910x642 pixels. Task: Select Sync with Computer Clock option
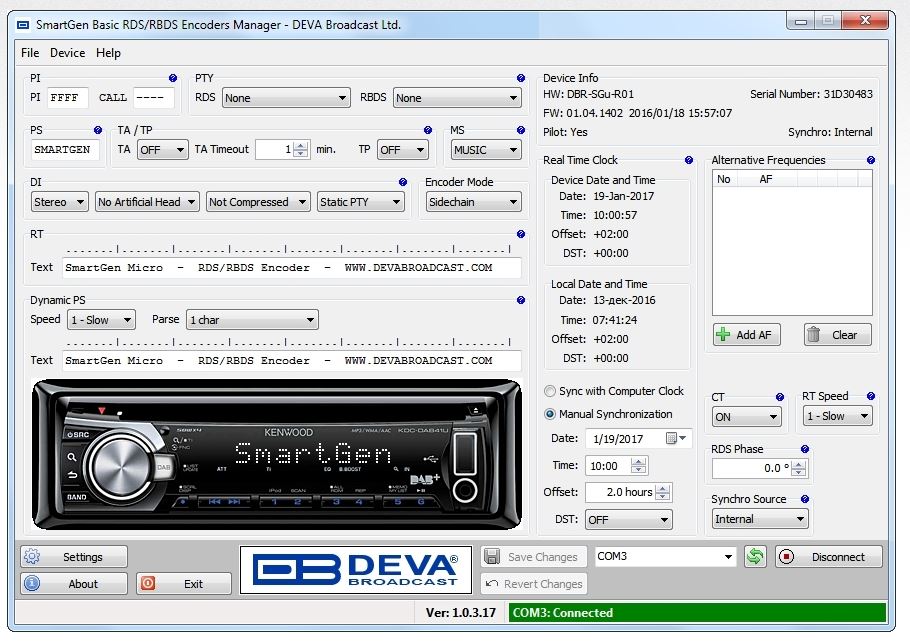pos(550,391)
